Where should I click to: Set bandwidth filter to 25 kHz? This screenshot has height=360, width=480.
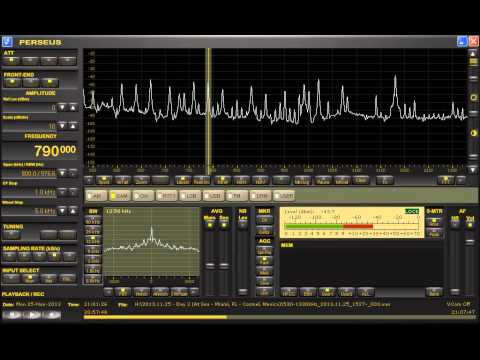93,231
